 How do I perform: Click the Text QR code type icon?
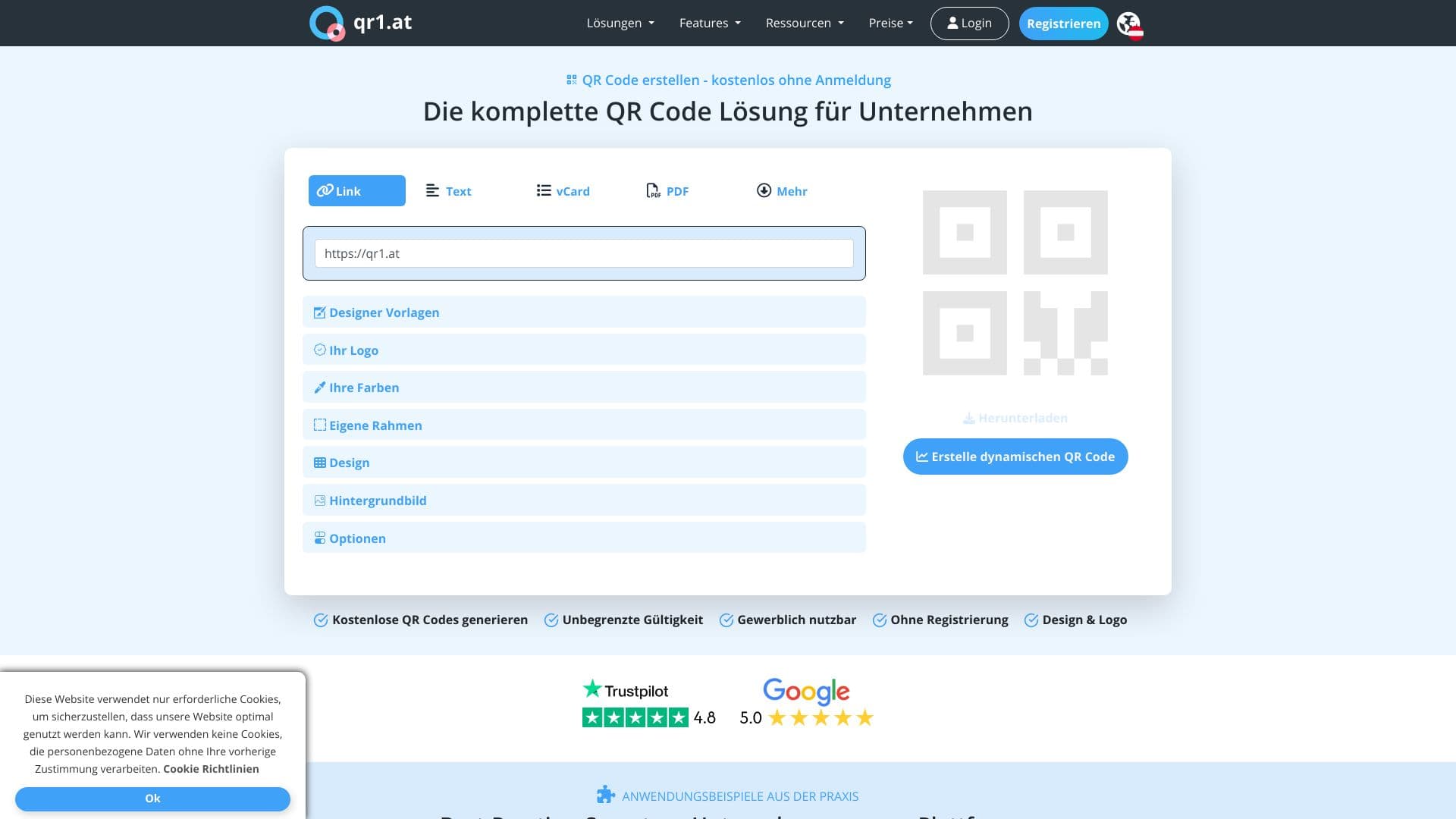(x=432, y=190)
